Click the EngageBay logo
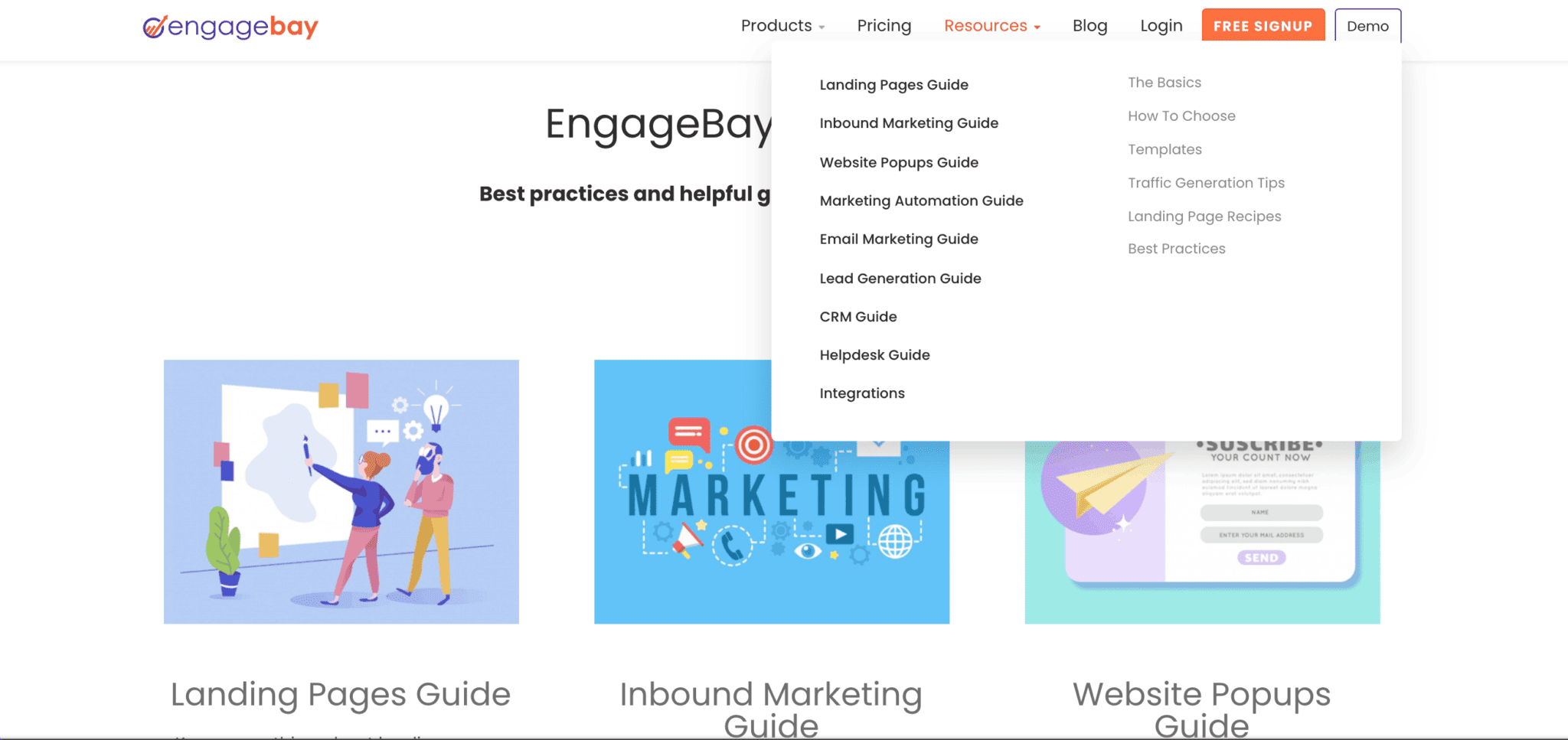The image size is (1568, 740). [x=230, y=27]
